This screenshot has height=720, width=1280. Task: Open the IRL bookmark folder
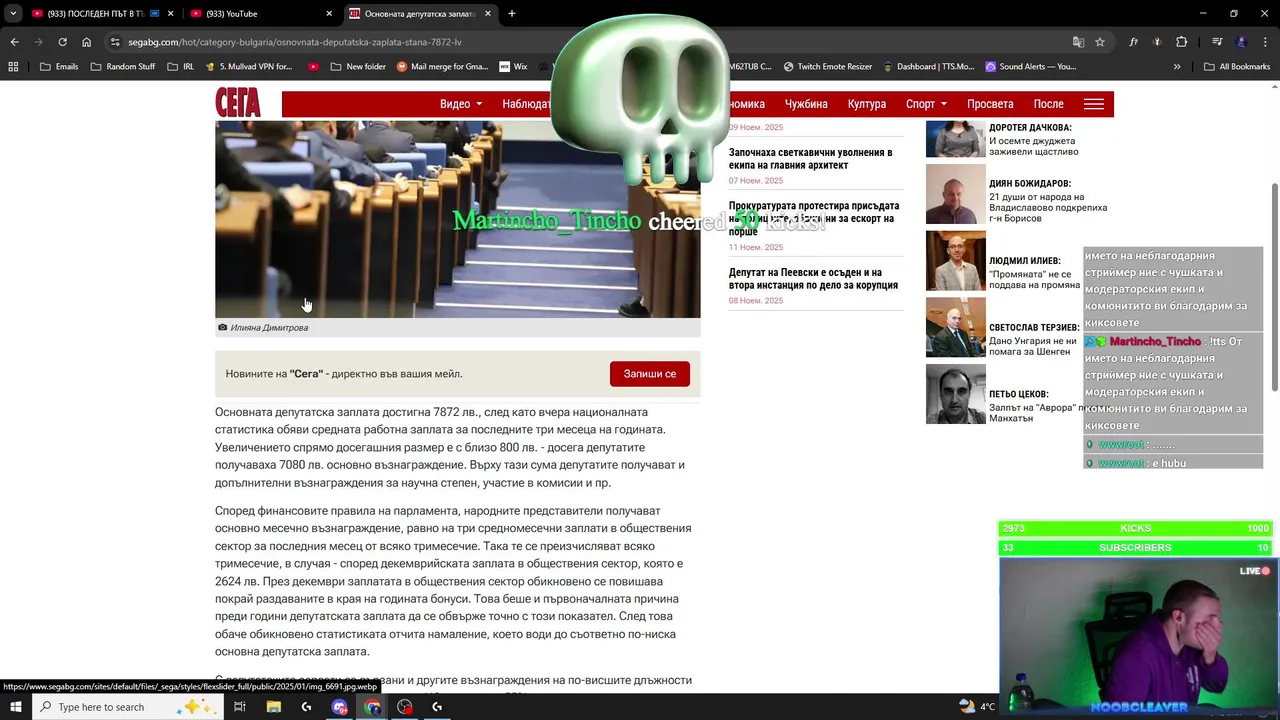tap(181, 67)
